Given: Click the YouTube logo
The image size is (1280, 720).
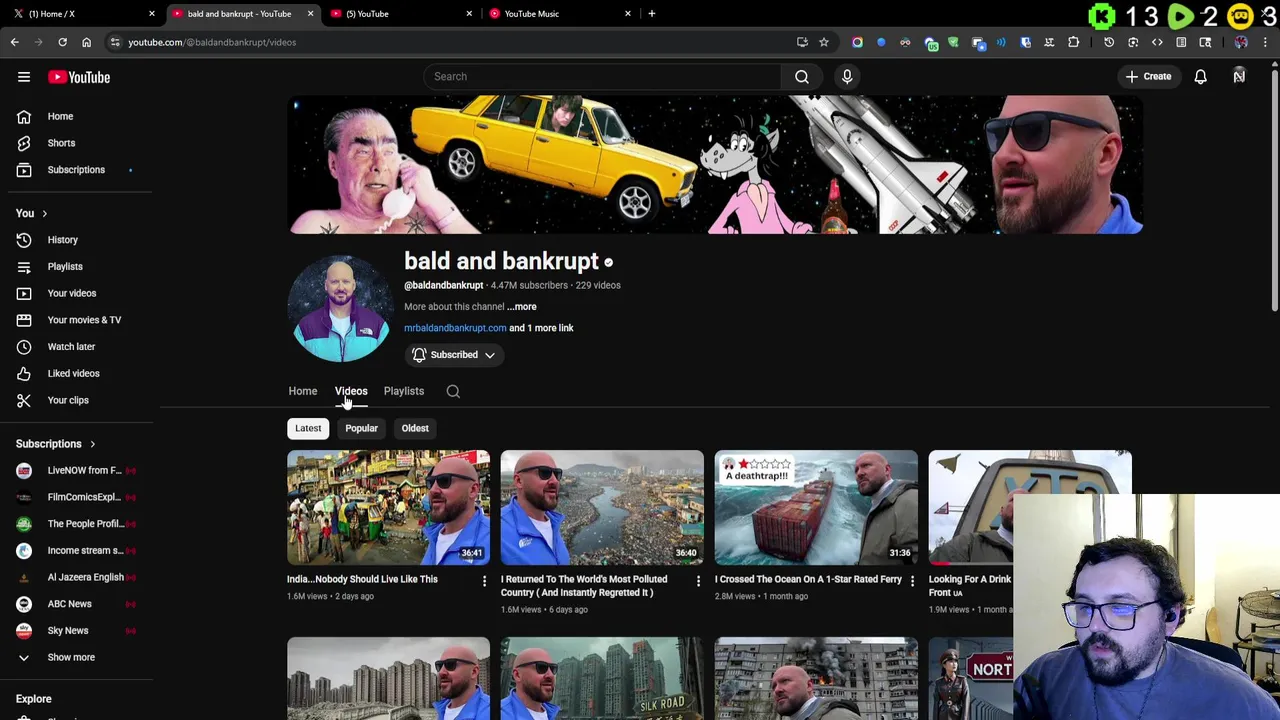Looking at the screenshot, I should (79, 77).
